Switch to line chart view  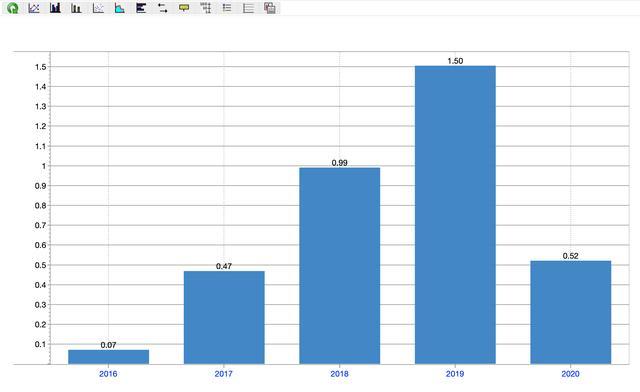[x=34, y=8]
